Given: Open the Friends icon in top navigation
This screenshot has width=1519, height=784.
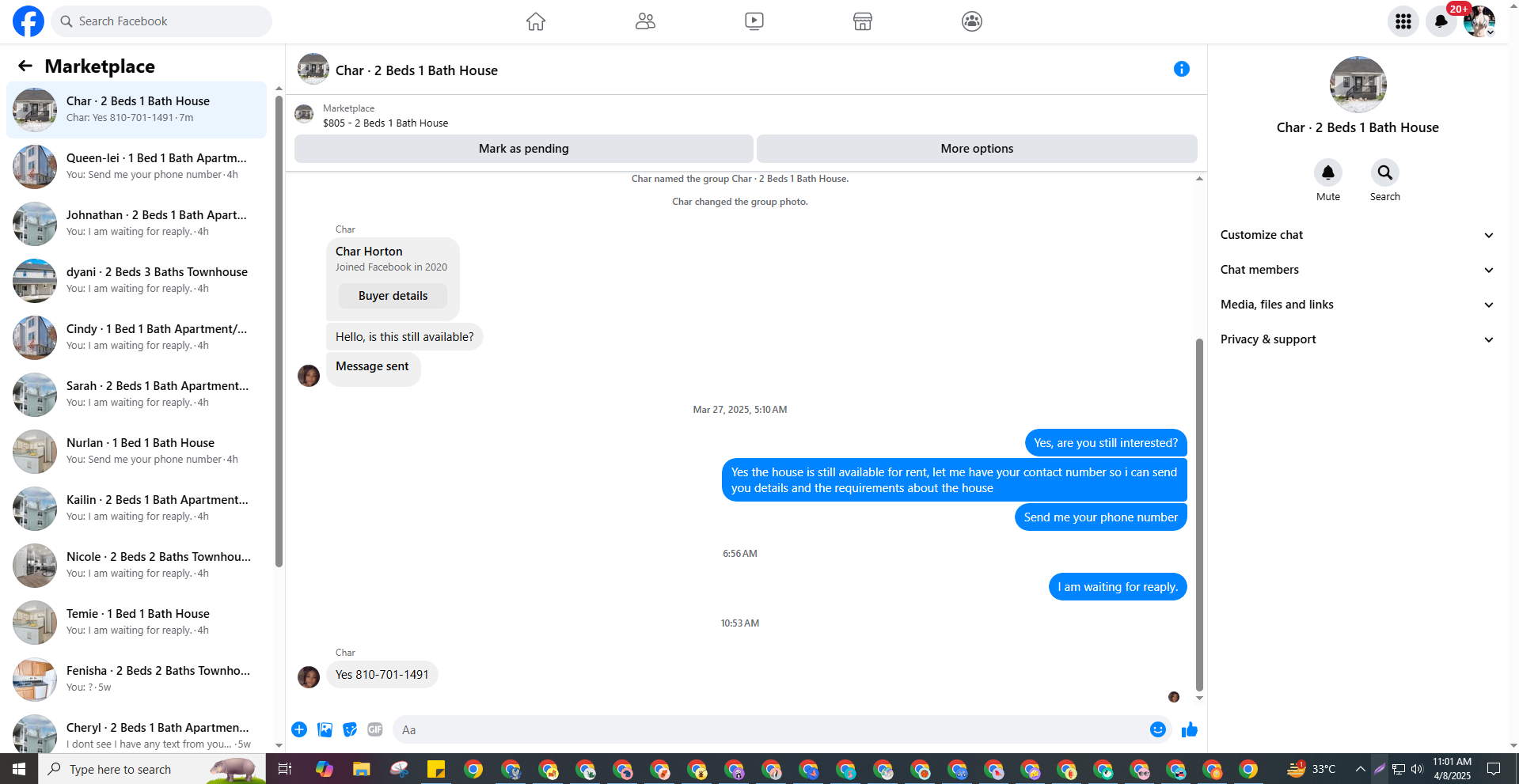Looking at the screenshot, I should [645, 21].
